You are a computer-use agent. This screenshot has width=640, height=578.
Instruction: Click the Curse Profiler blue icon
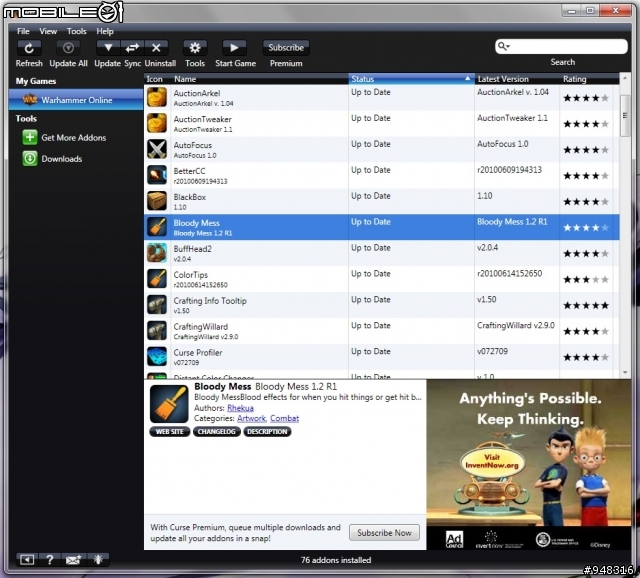pos(157,356)
